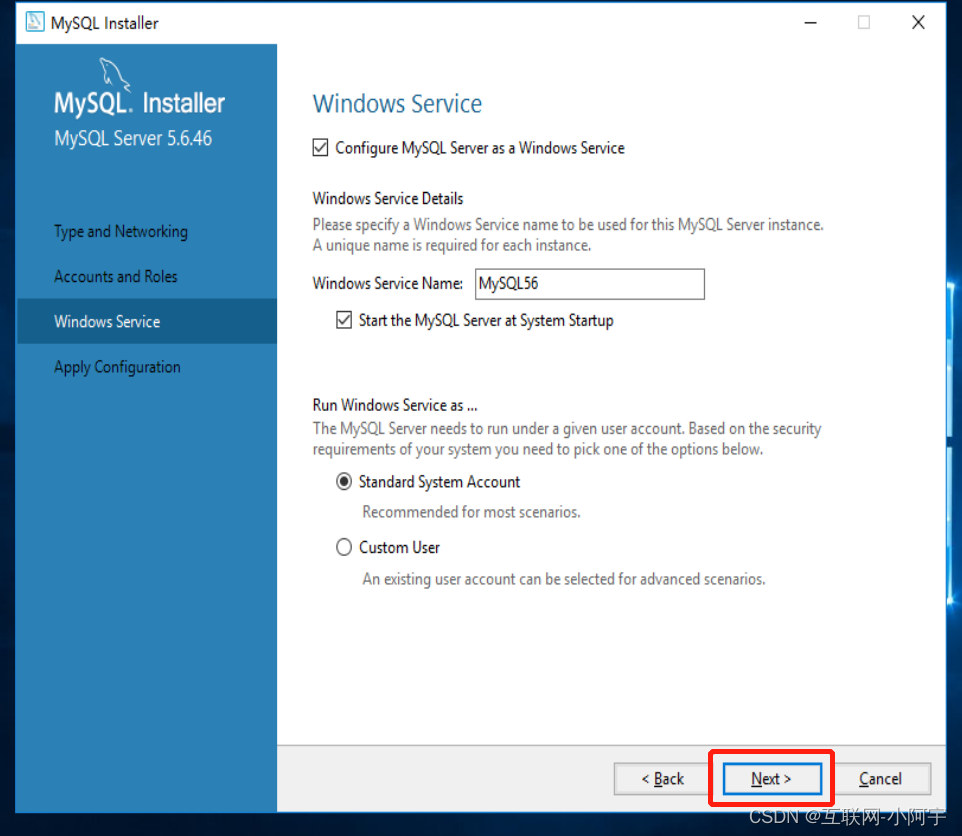The height and width of the screenshot is (836, 962).
Task: Choose the Custom User option
Action: coord(343,547)
